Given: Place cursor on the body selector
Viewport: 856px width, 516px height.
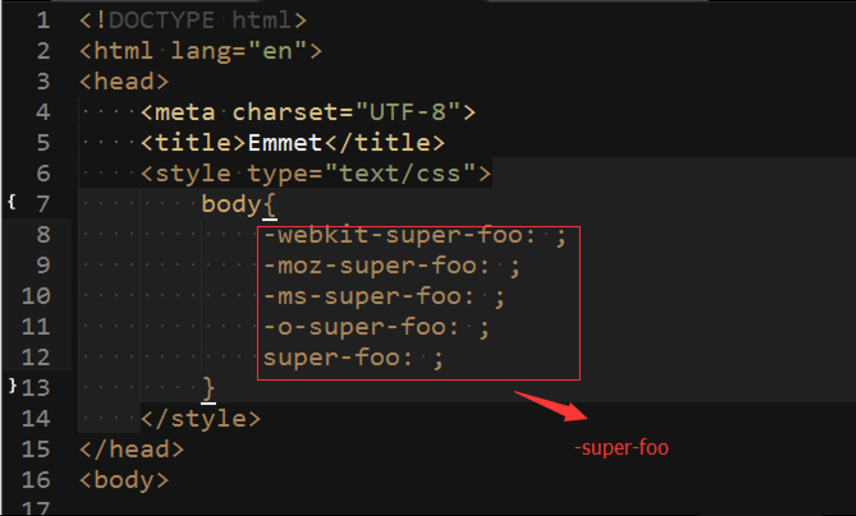Looking at the screenshot, I should (x=231, y=205).
